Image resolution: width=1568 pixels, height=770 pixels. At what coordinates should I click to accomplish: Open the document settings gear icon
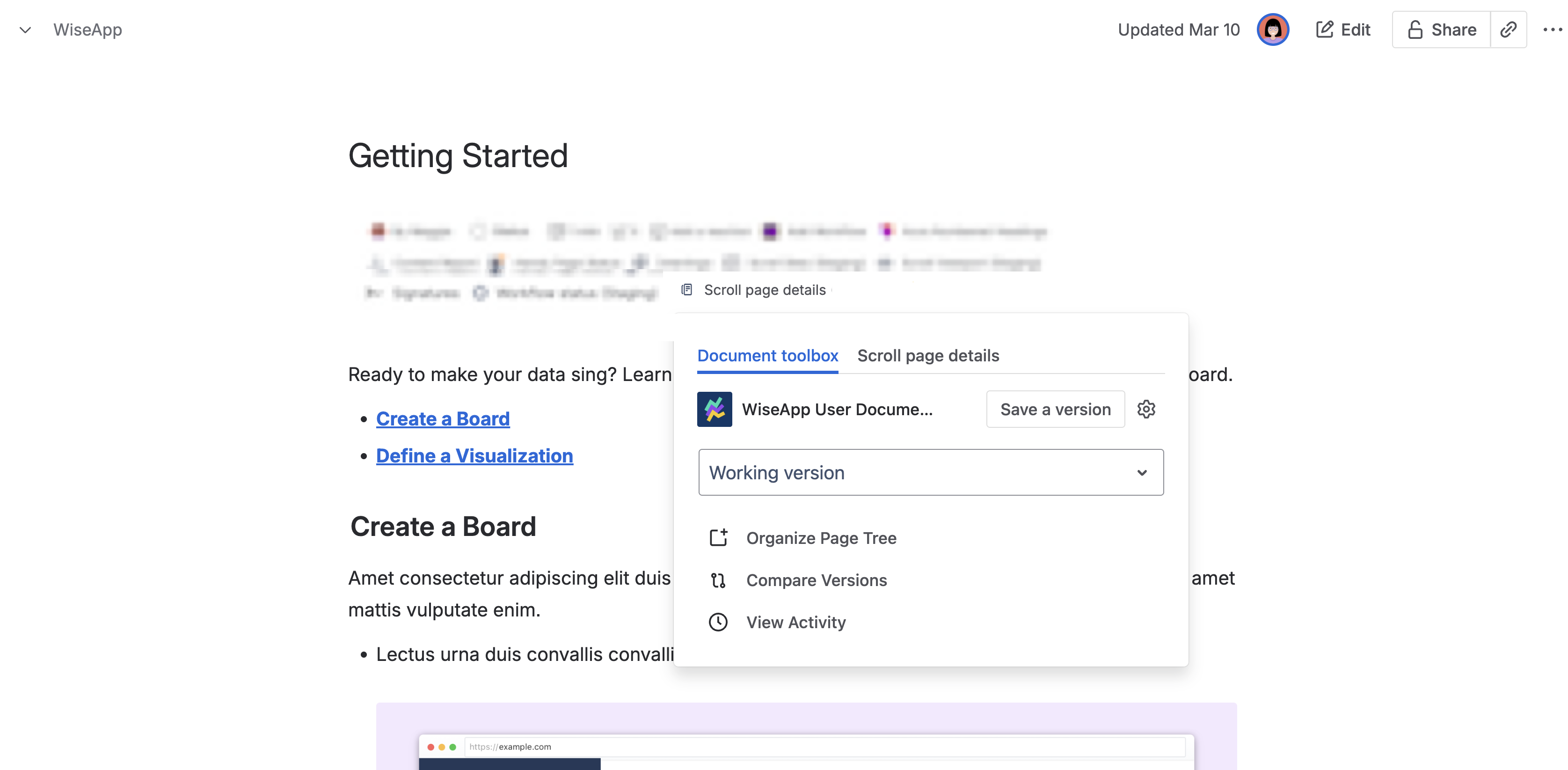click(1147, 409)
